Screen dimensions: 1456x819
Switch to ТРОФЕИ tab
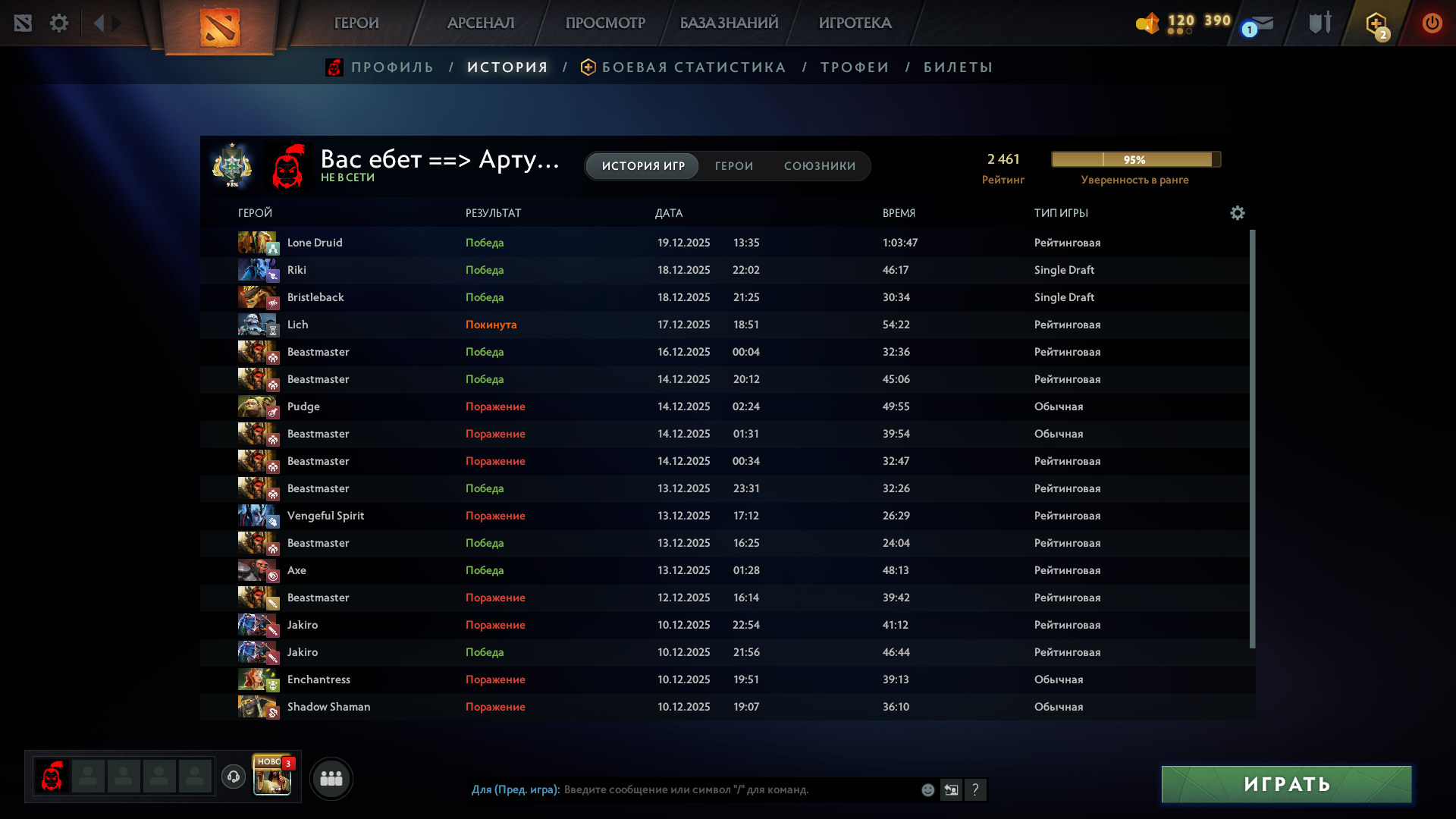[x=855, y=67]
